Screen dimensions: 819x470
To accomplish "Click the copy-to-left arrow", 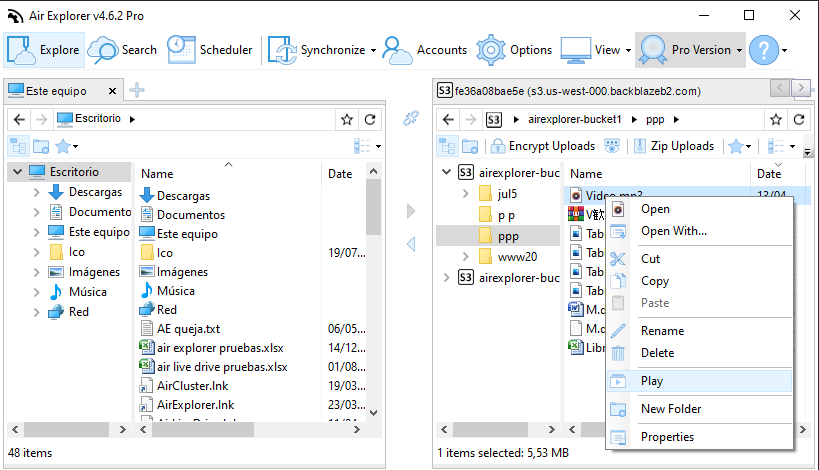I will pos(411,244).
